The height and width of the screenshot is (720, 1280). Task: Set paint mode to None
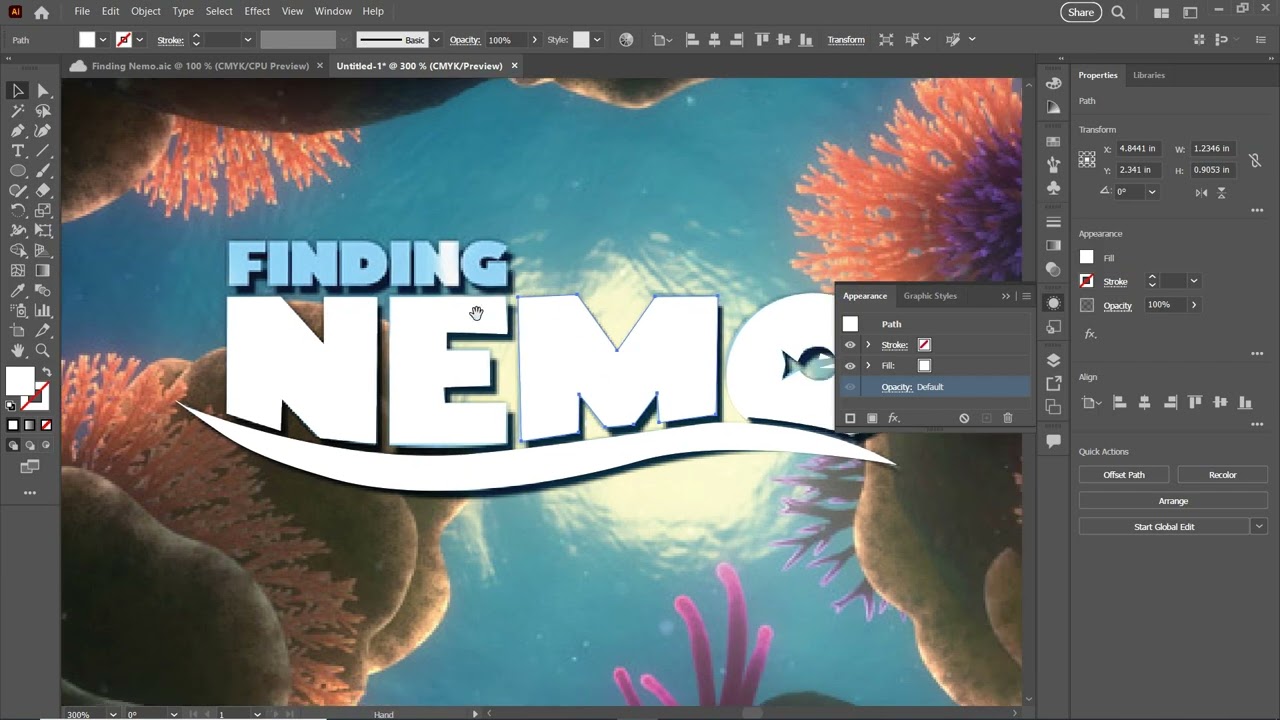click(45, 425)
